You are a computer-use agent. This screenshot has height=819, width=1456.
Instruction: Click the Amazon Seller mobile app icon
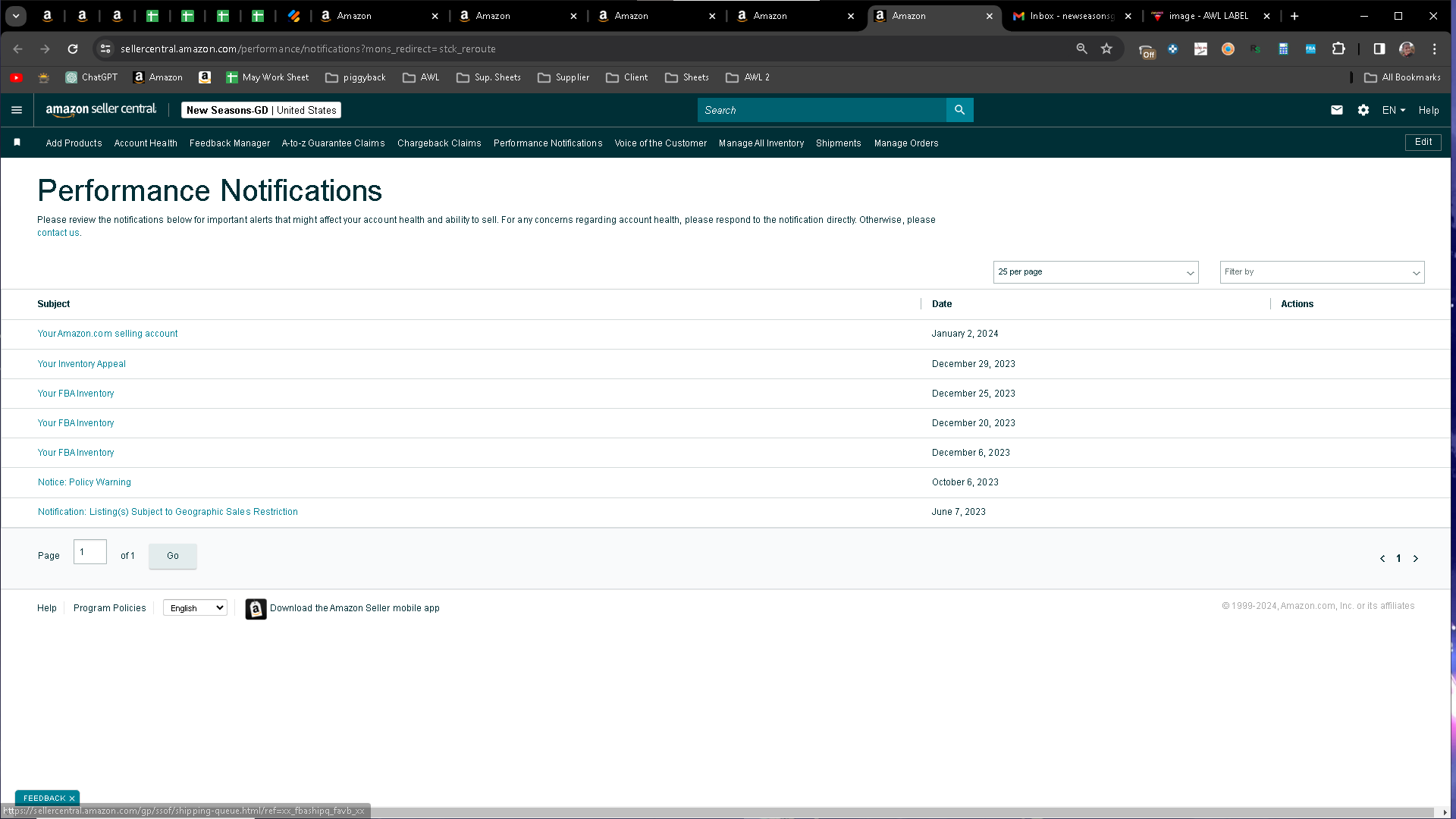256,609
